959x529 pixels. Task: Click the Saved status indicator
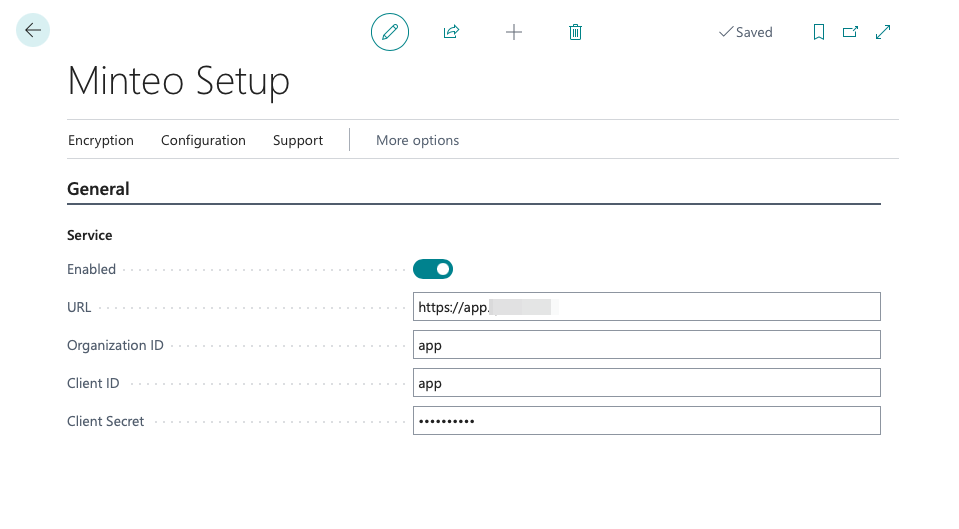tap(746, 32)
